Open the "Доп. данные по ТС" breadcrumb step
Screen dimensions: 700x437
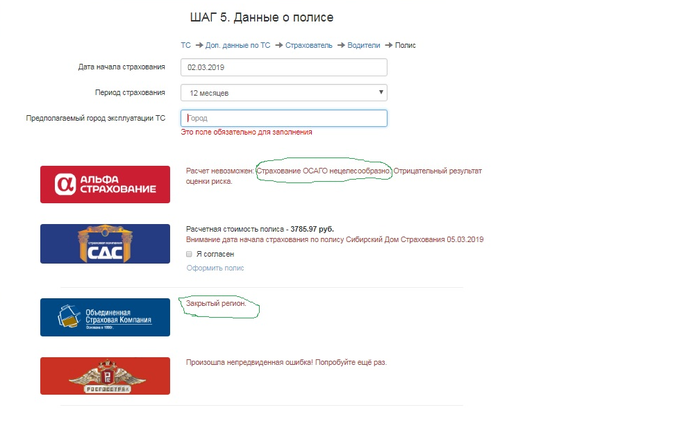238,45
